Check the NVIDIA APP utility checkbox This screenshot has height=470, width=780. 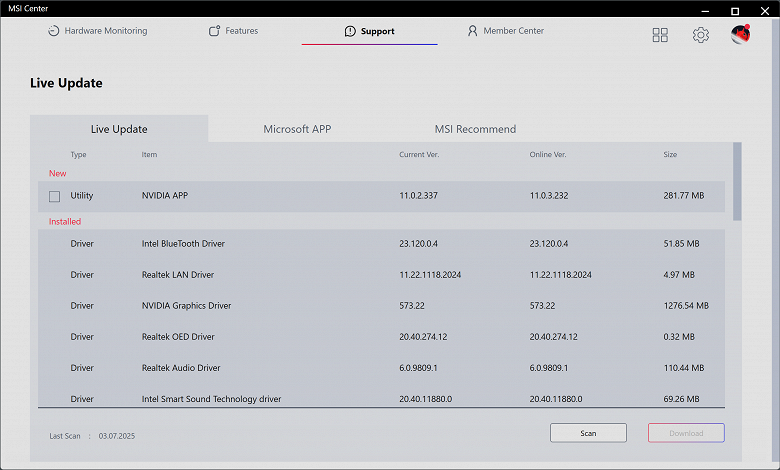pos(54,196)
